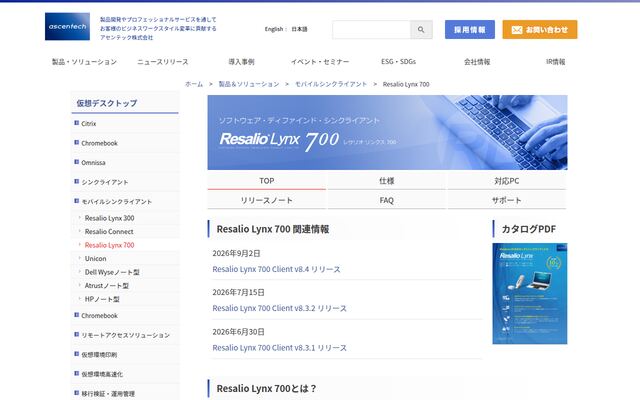Open Unicon sidebar link
Image resolution: width=640 pixels, height=400 pixels.
point(96,258)
